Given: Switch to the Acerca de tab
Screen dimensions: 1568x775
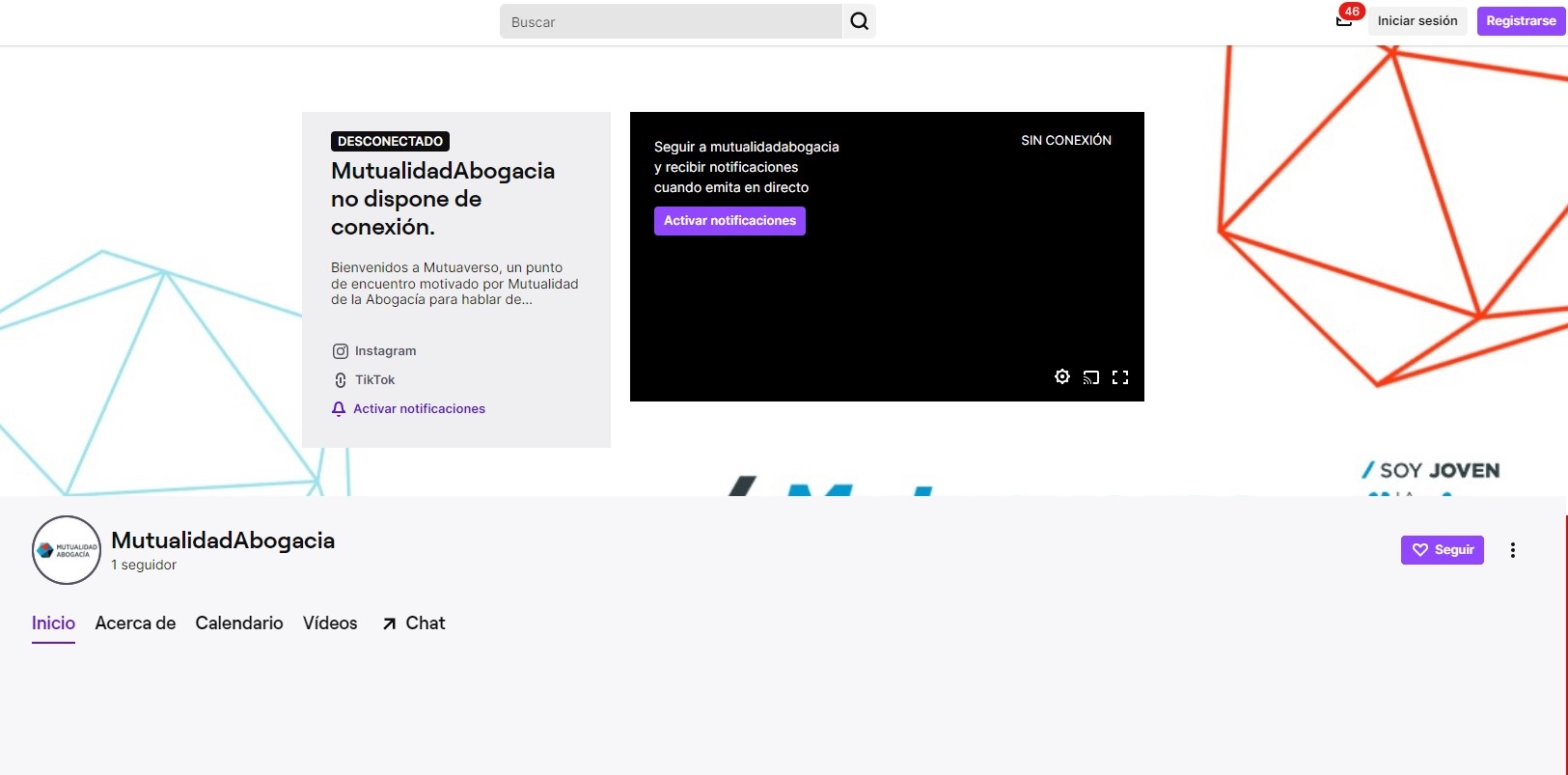Looking at the screenshot, I should coord(135,623).
